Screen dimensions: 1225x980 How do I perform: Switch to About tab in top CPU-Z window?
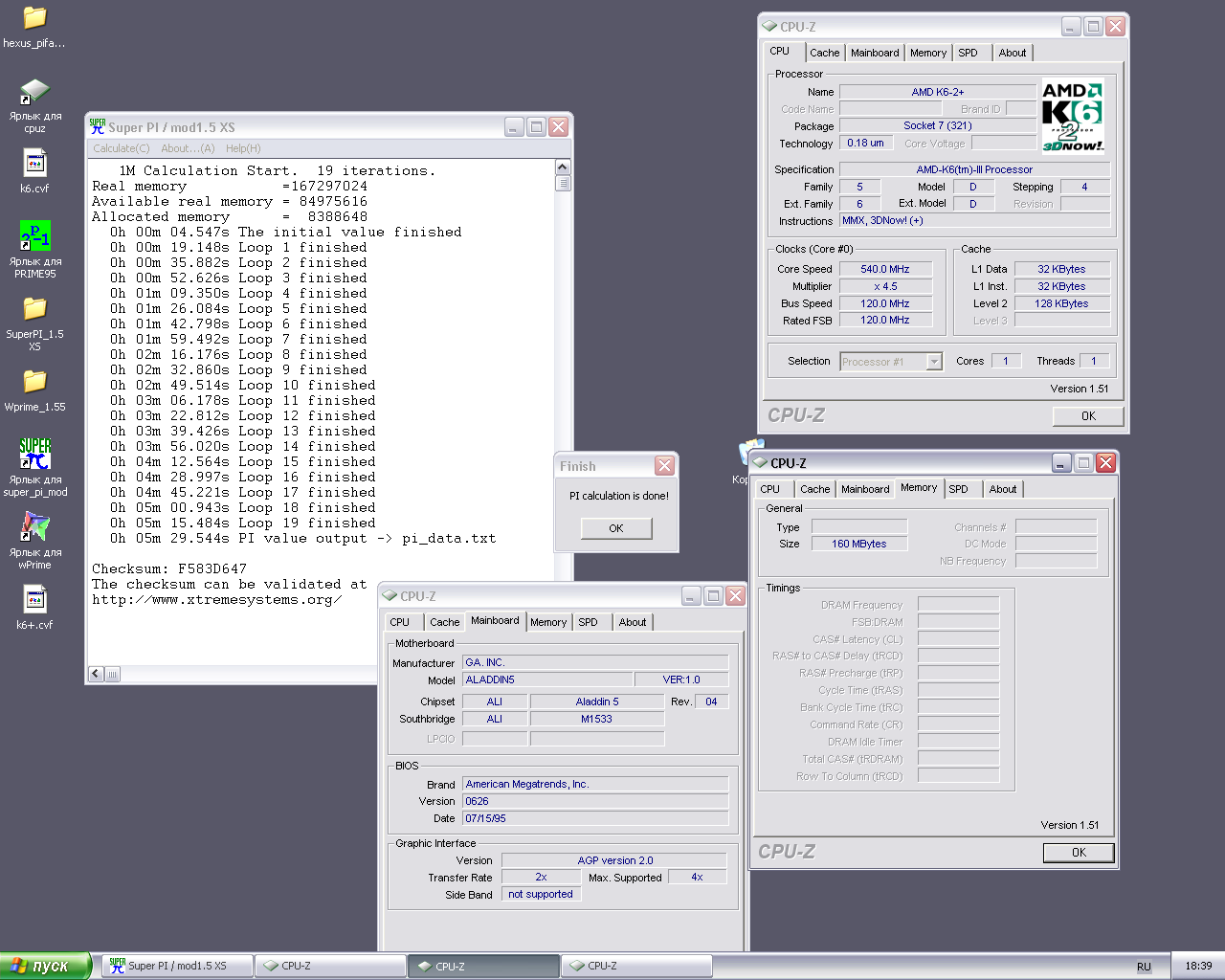click(1013, 54)
